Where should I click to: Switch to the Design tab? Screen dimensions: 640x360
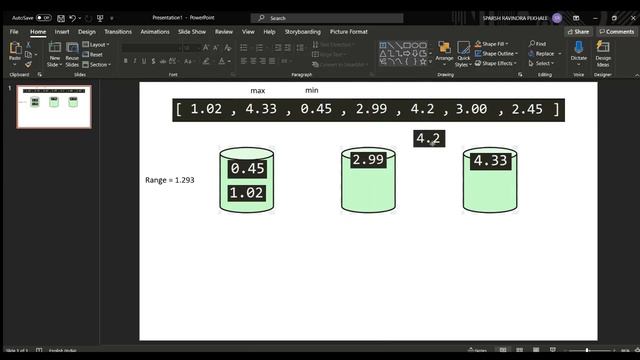tap(87, 31)
